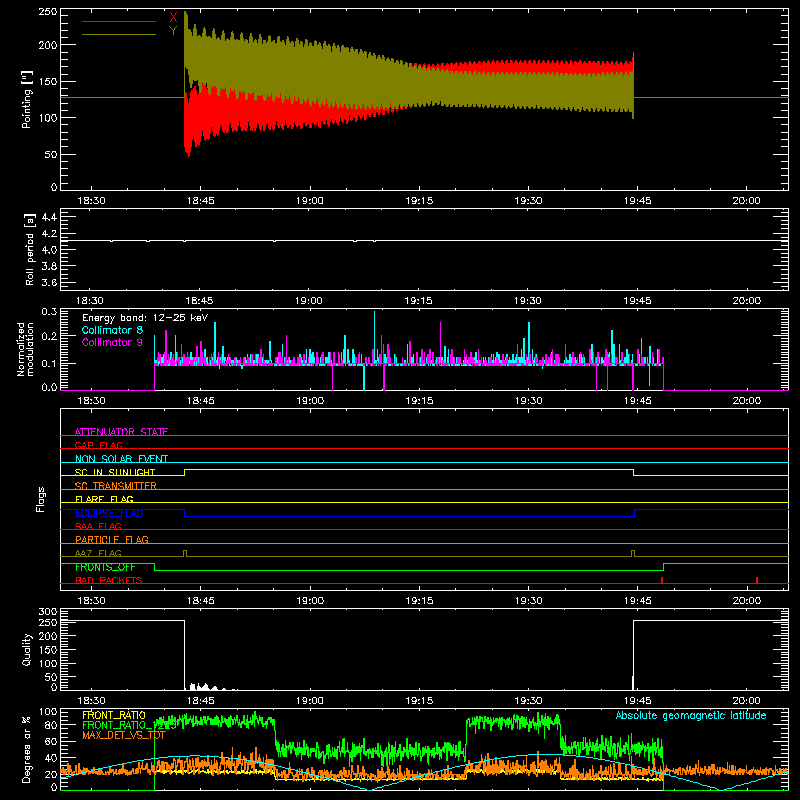This screenshot has height=800, width=800.
Task: Click the Quality axis title
Action: [x=27, y=649]
